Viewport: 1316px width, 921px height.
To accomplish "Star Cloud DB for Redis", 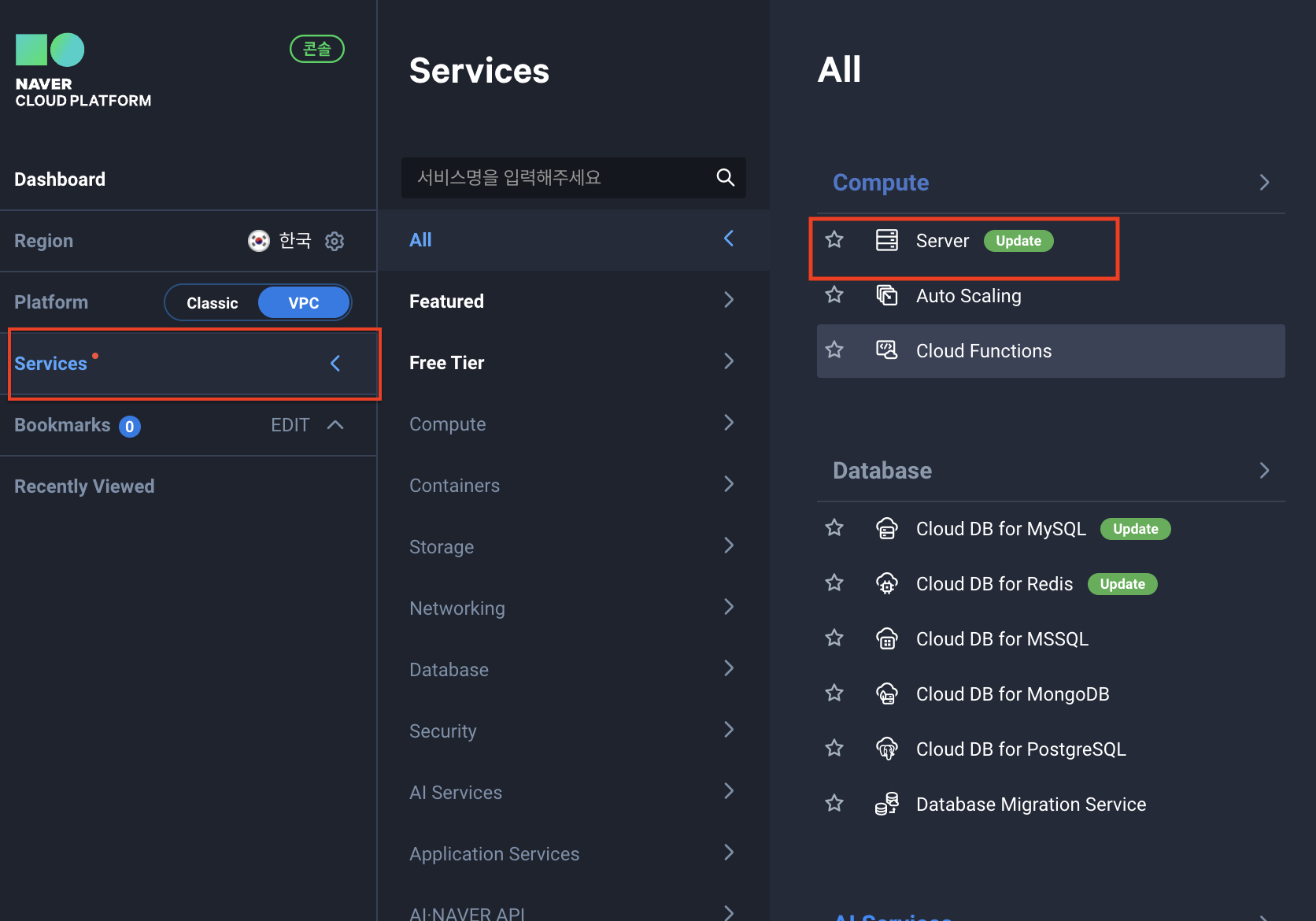I will click(x=834, y=583).
